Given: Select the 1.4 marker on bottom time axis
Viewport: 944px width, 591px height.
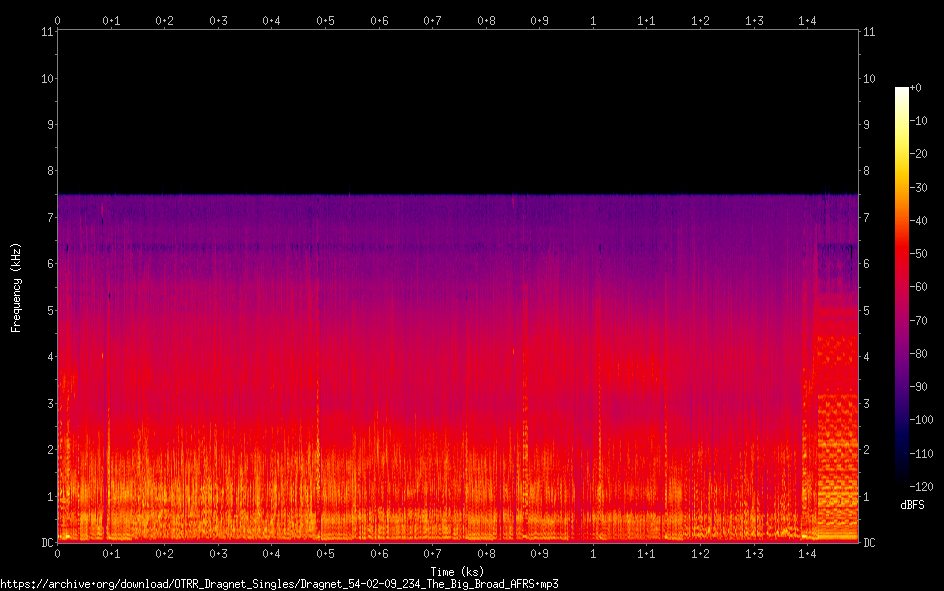Looking at the screenshot, I should [808, 554].
